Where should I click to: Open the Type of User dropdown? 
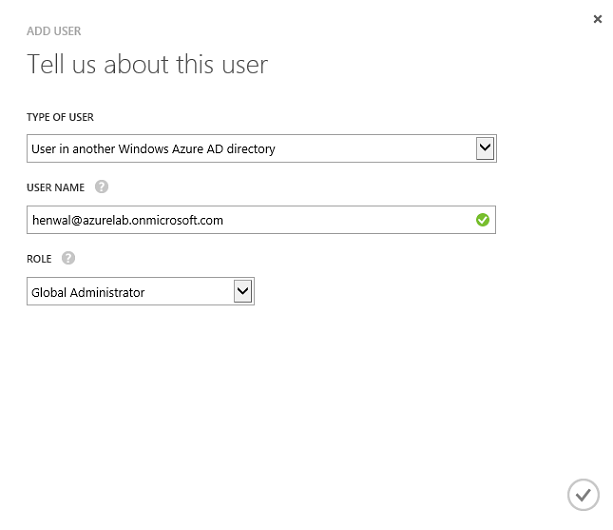tap(262, 149)
